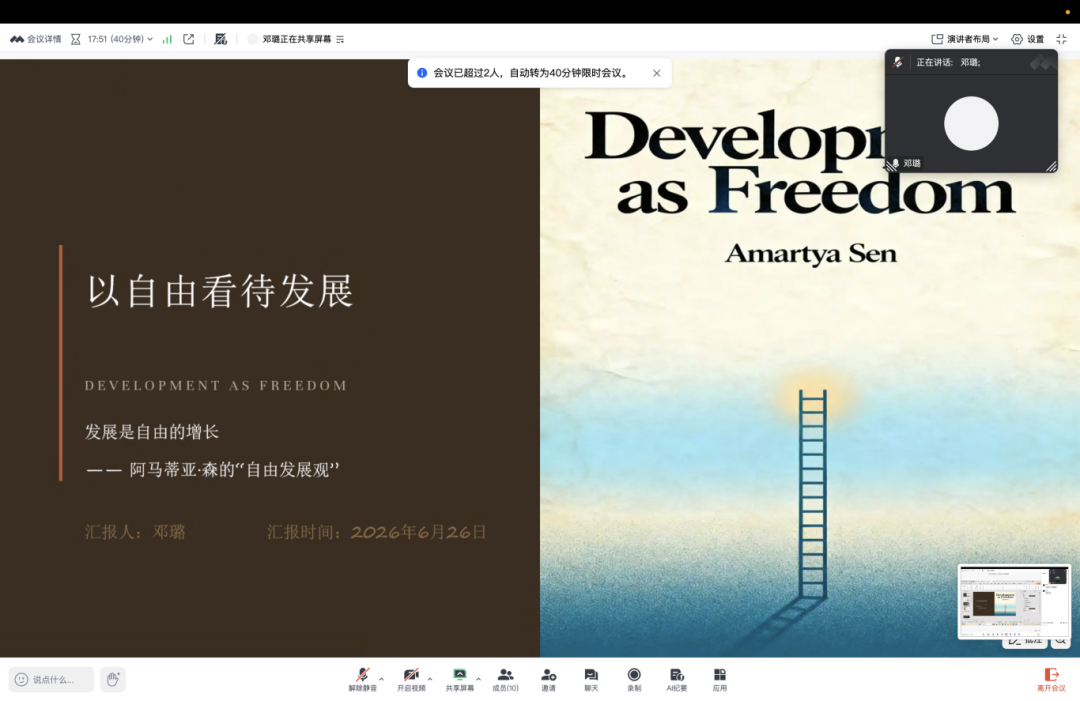Expand the 17:51 (40分钟) duration dropdown

coord(120,39)
